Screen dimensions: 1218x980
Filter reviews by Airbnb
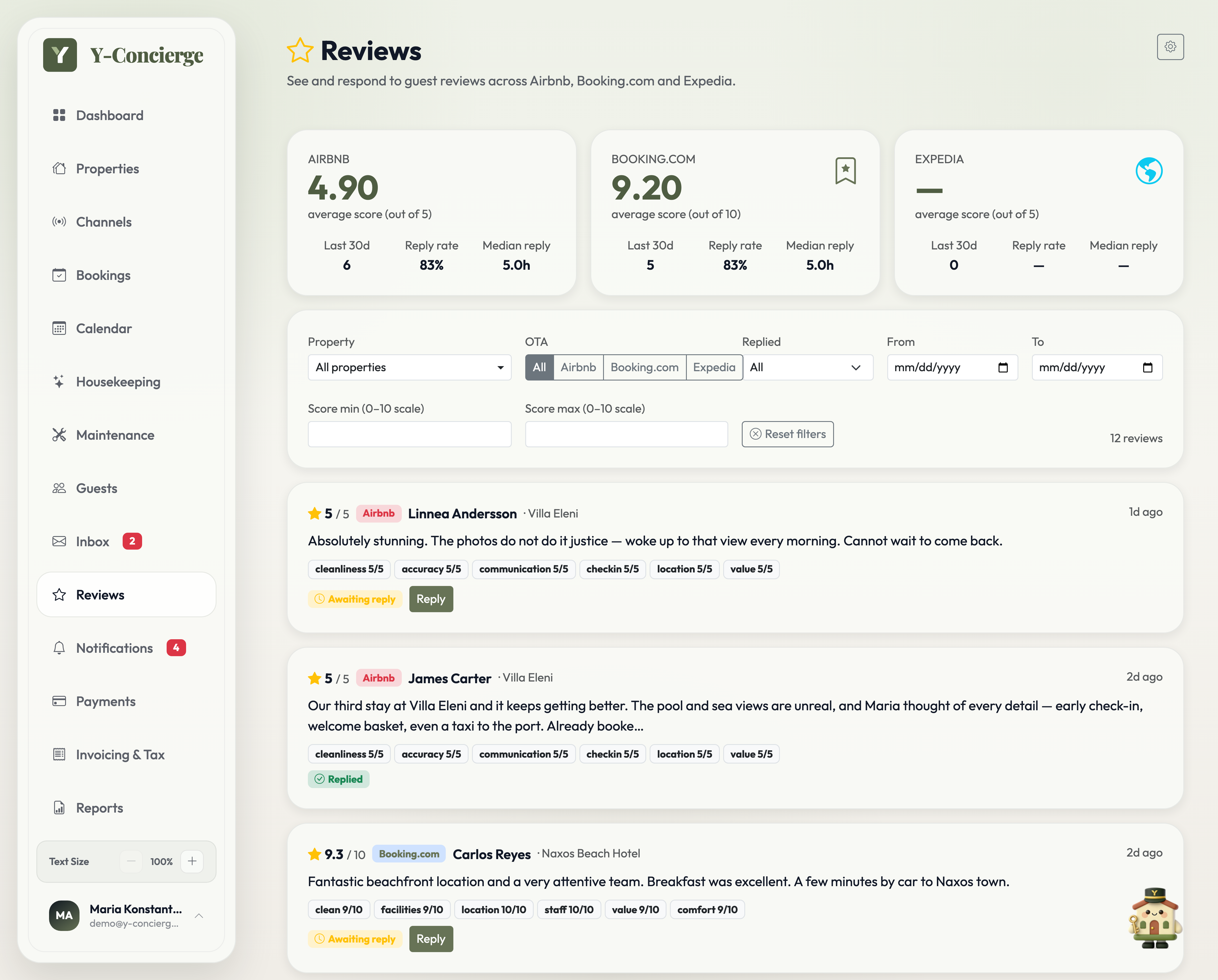(x=578, y=368)
